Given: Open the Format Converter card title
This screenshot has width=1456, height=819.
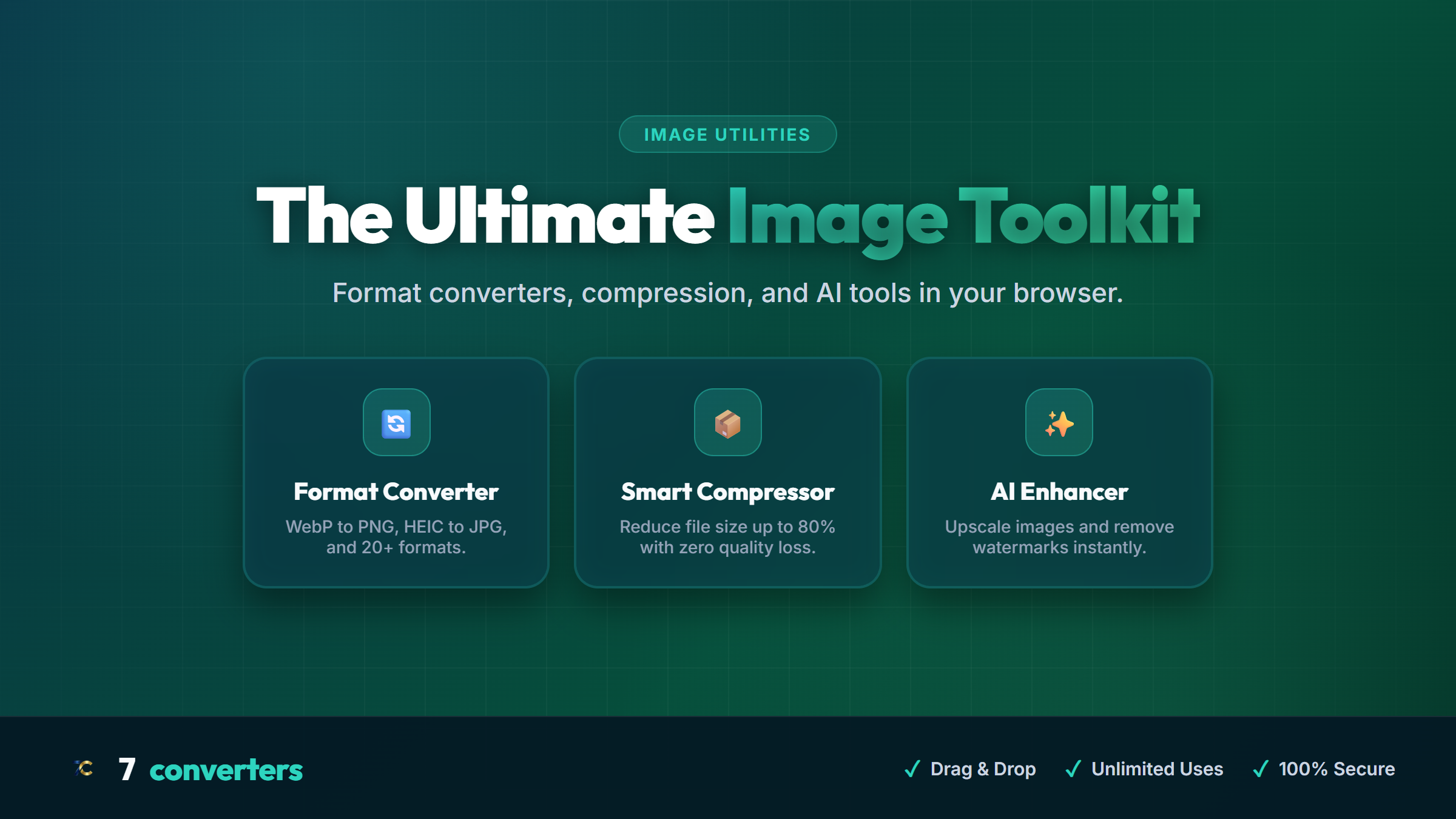Looking at the screenshot, I should pos(396,492).
